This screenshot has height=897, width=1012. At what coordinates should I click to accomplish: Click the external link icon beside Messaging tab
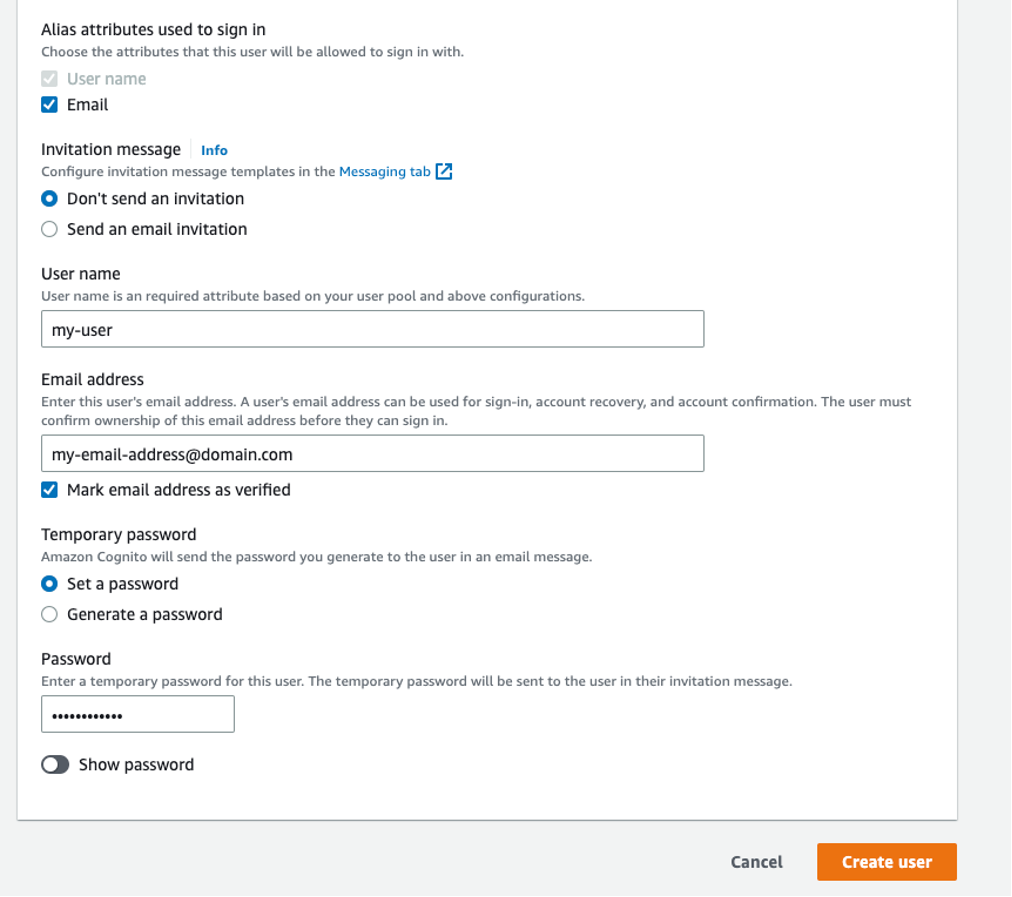(x=444, y=171)
